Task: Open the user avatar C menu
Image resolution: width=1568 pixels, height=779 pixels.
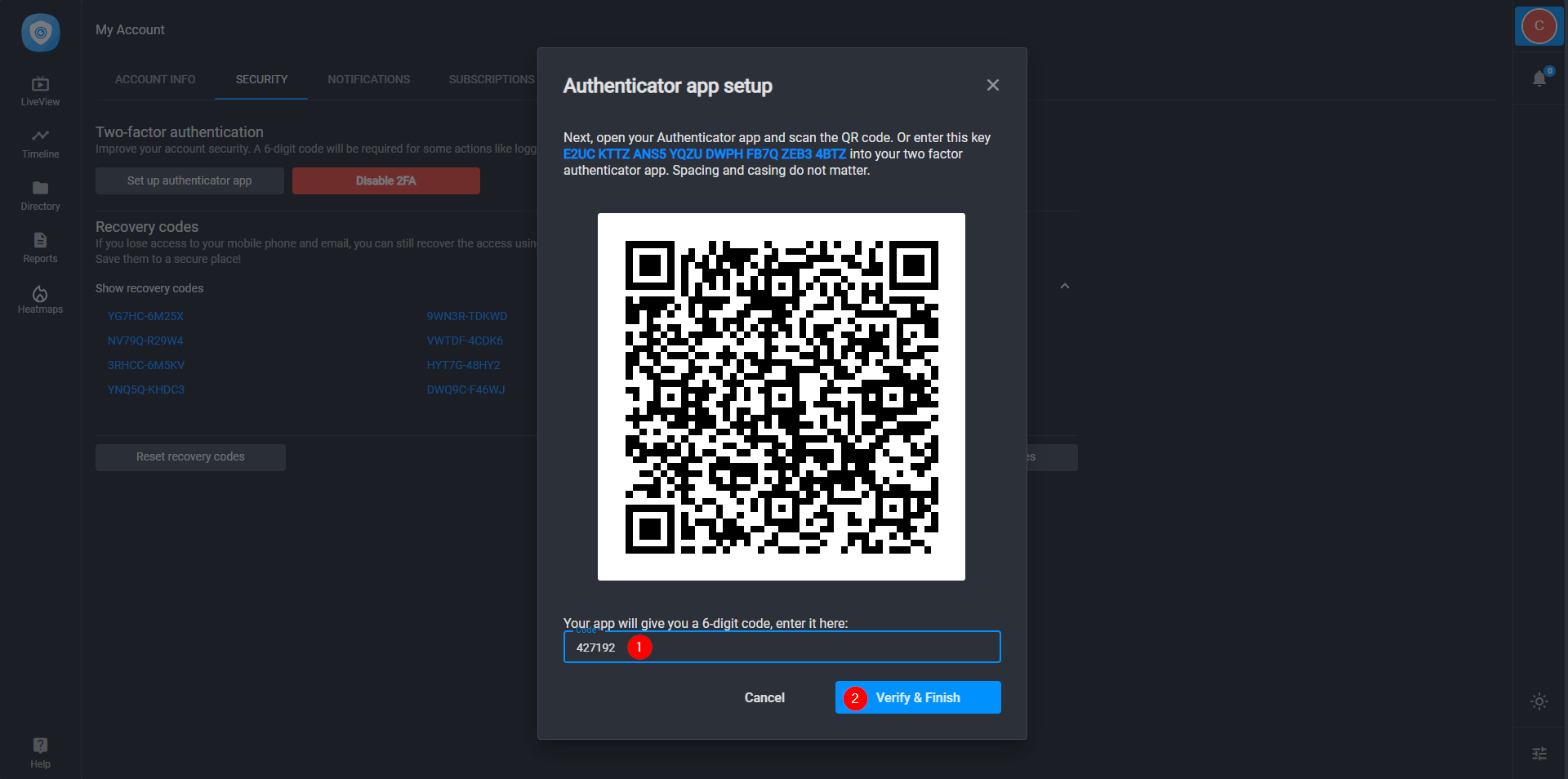Action: 1539,25
